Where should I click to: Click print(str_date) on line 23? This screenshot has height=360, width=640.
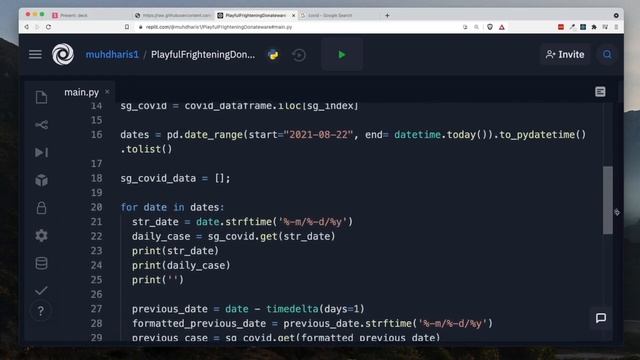coord(176,251)
